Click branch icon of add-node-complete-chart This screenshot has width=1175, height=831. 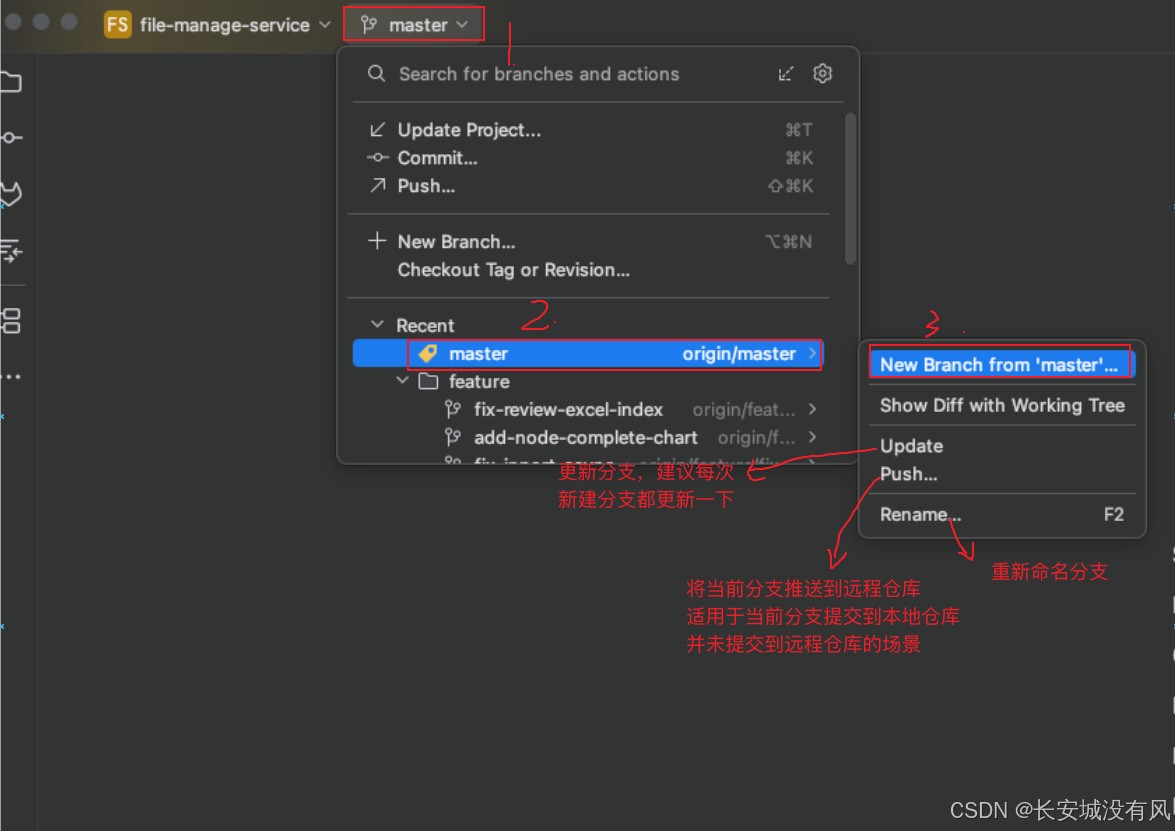453,437
